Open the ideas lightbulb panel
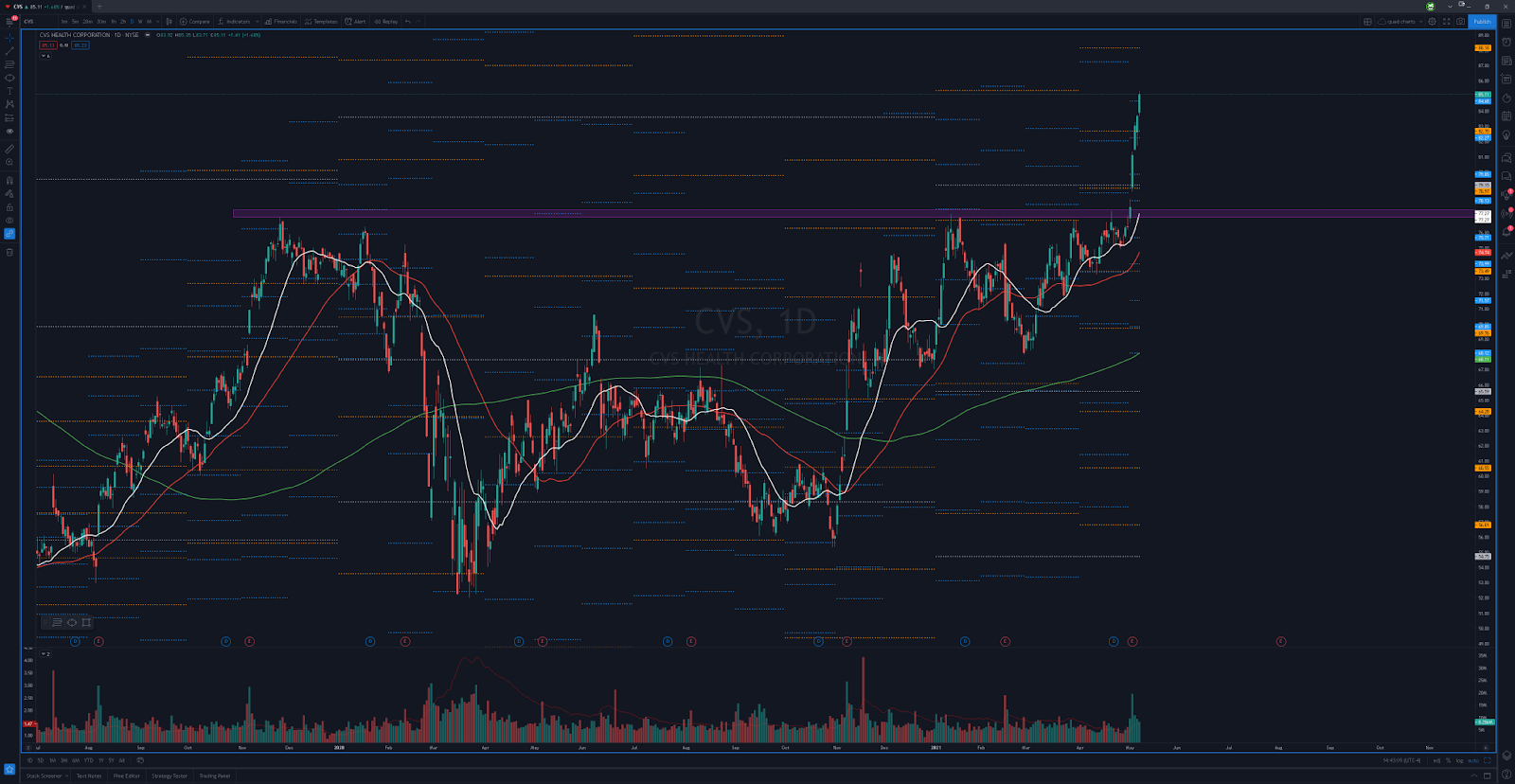Viewport: 1515px width, 784px height. [x=1506, y=135]
